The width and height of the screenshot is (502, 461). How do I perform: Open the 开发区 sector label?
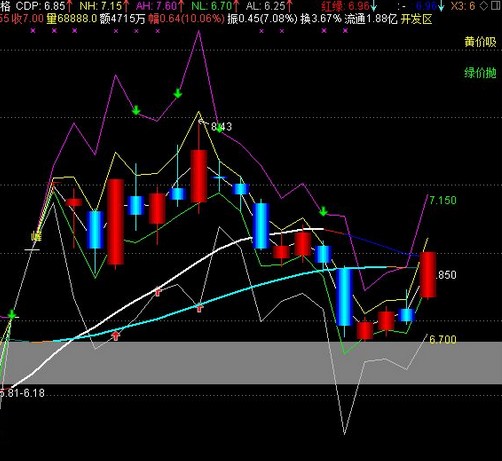click(416, 19)
